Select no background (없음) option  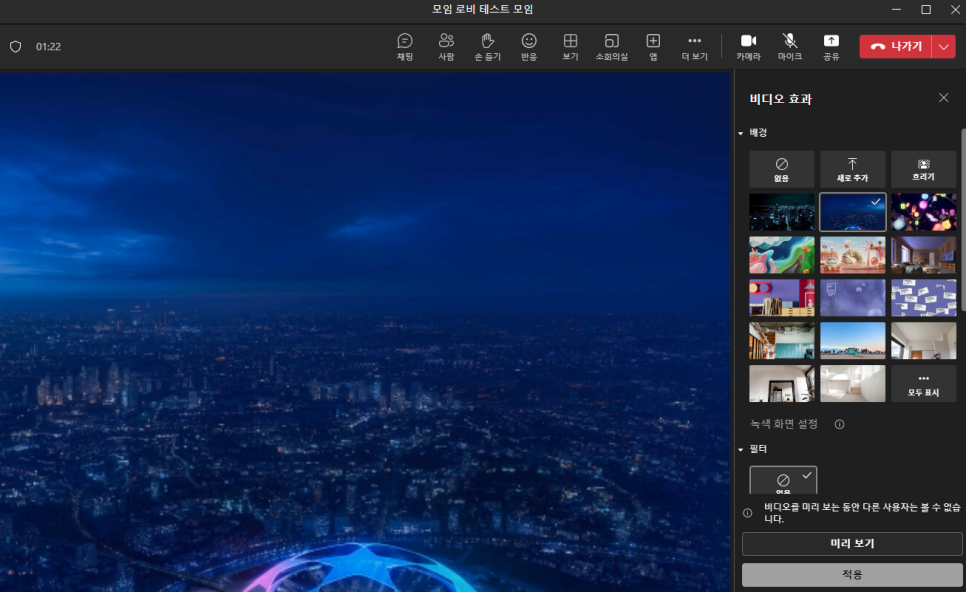pyautogui.click(x=781, y=169)
